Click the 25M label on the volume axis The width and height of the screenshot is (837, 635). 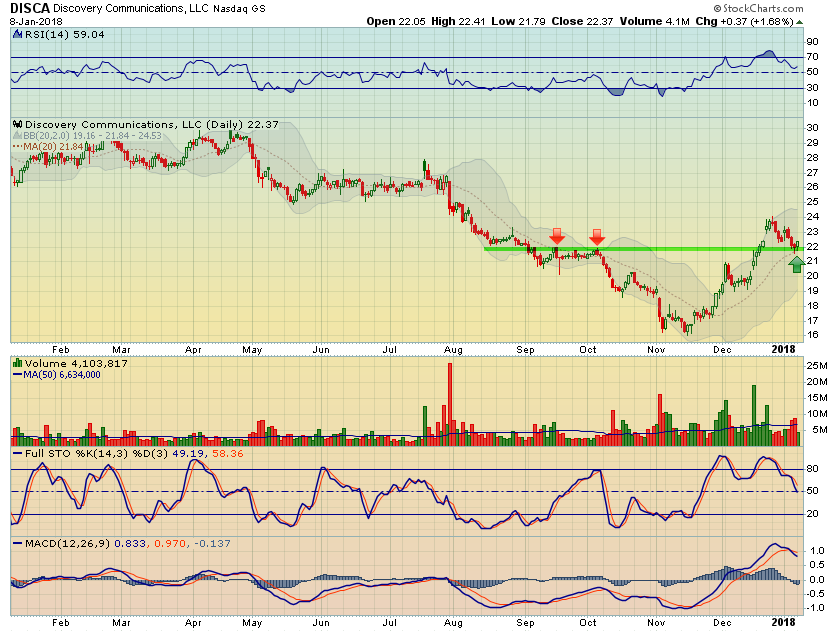click(x=817, y=366)
